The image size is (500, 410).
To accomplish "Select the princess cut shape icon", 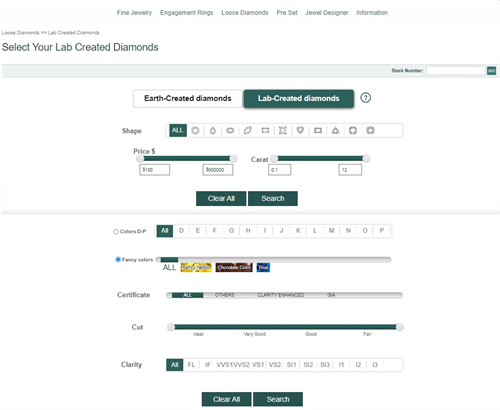I will click(x=283, y=130).
